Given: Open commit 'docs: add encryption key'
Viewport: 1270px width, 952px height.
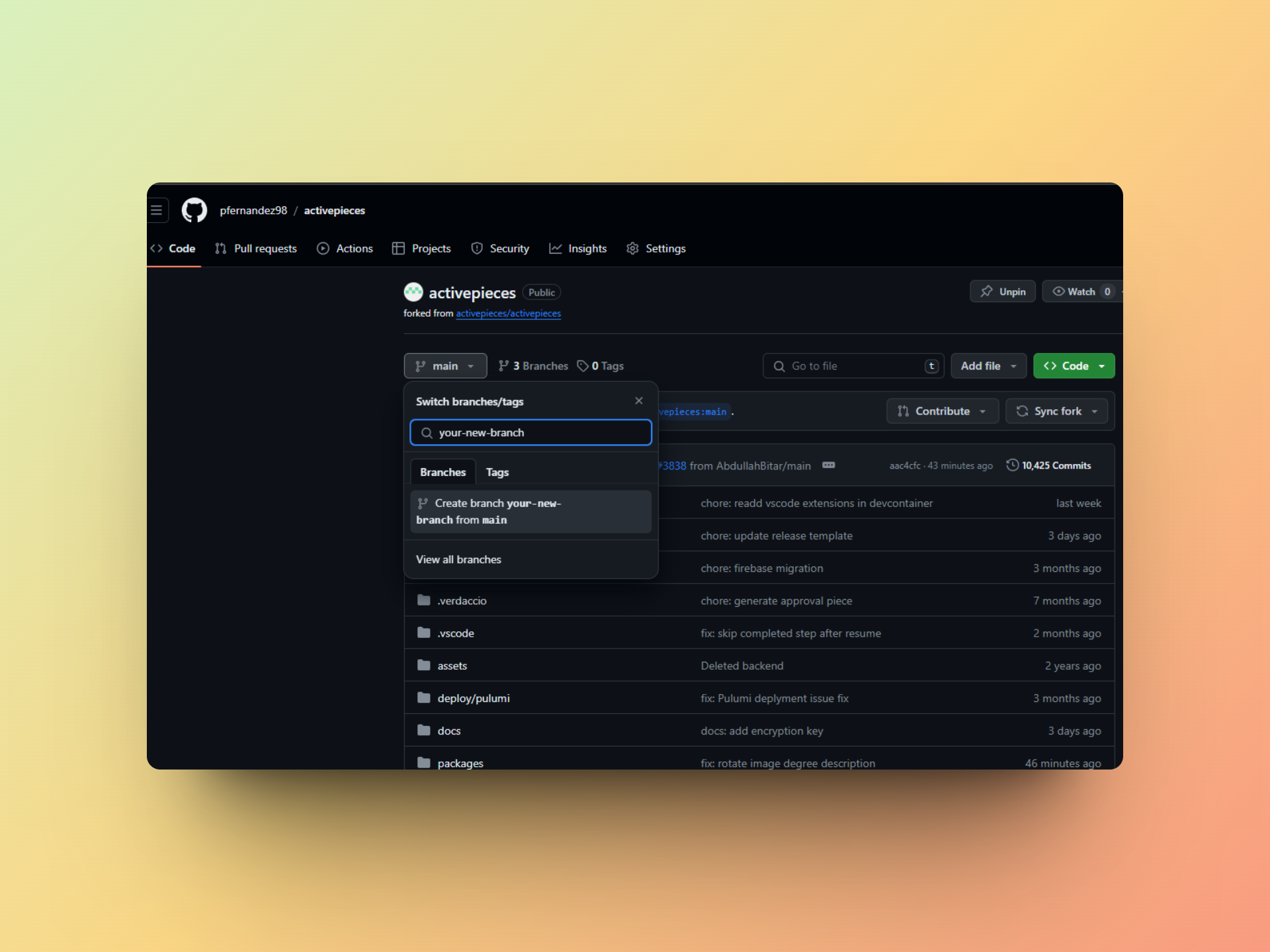Looking at the screenshot, I should pos(762,731).
